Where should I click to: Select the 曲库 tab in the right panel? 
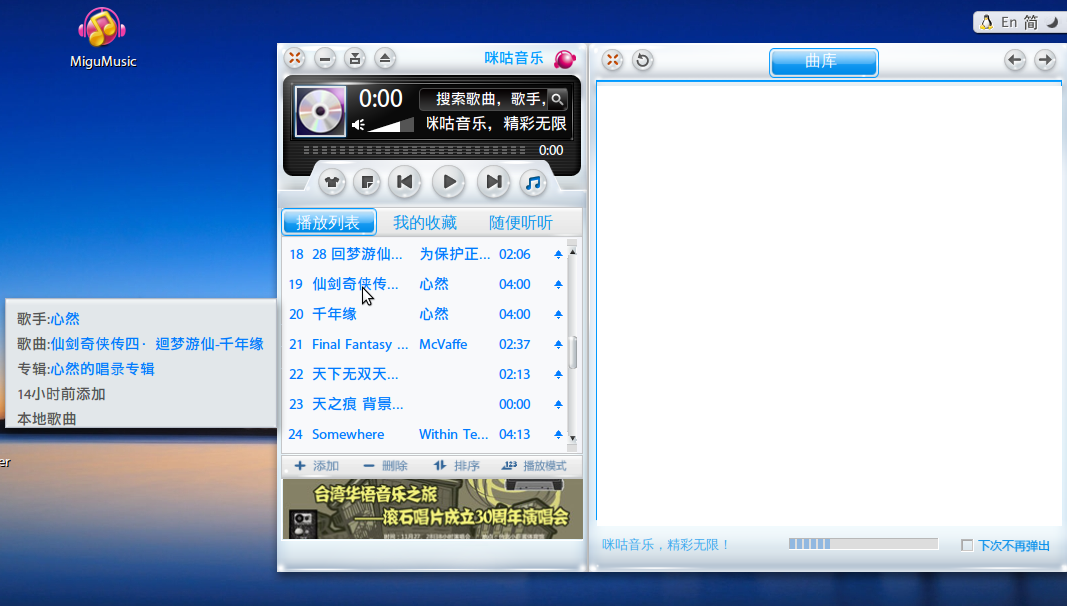pos(823,61)
